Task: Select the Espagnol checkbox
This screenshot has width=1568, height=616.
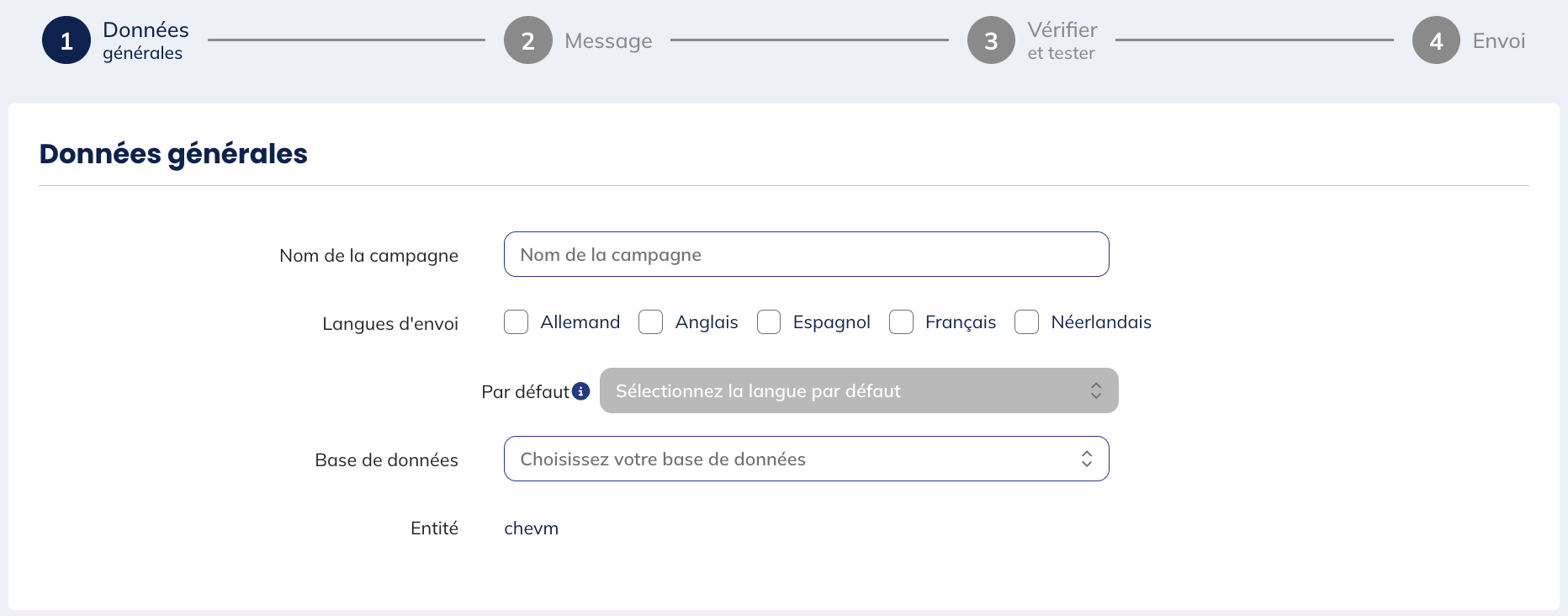Action: (x=769, y=321)
